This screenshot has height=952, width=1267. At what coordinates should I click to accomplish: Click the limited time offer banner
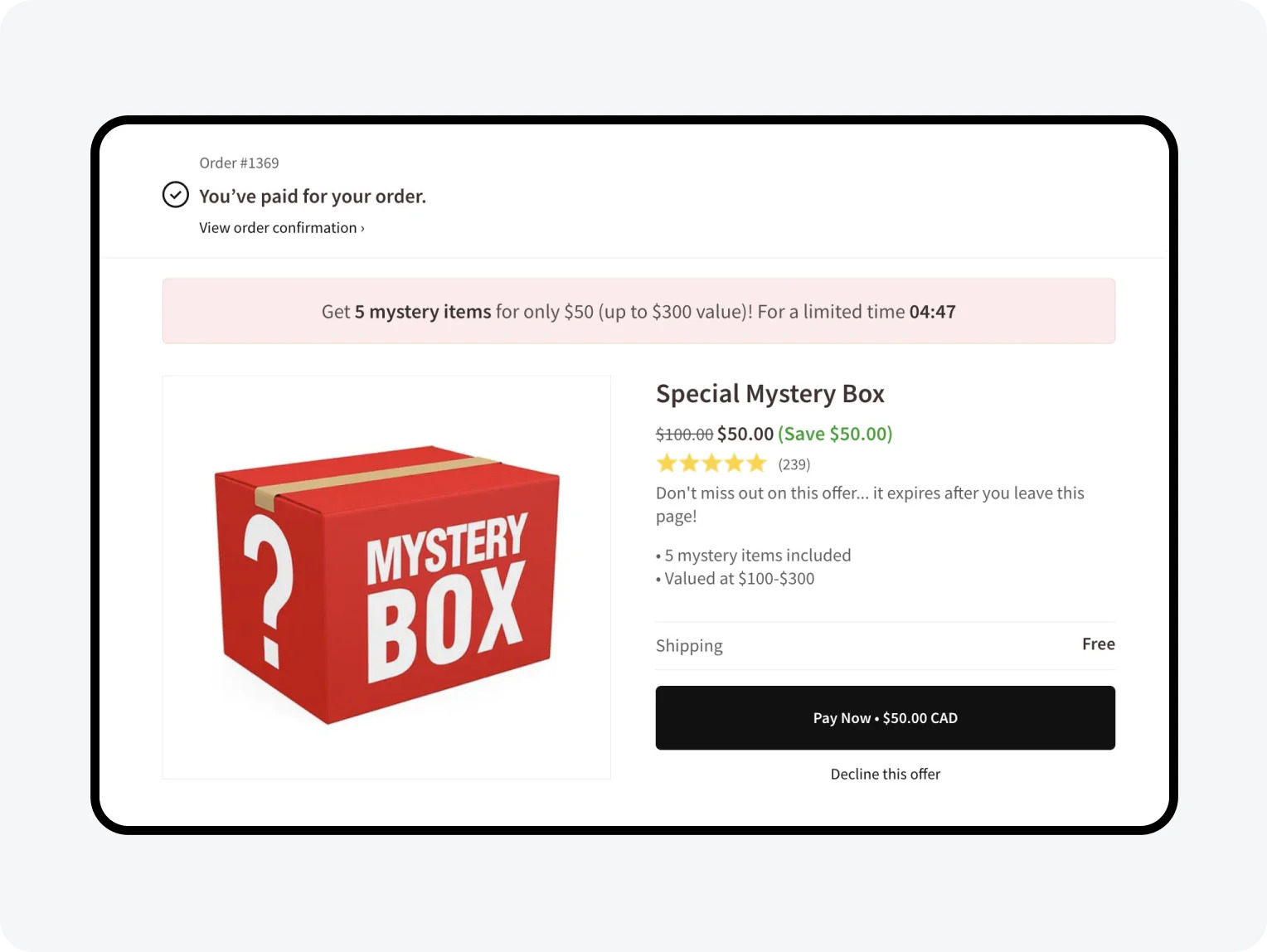pos(638,311)
